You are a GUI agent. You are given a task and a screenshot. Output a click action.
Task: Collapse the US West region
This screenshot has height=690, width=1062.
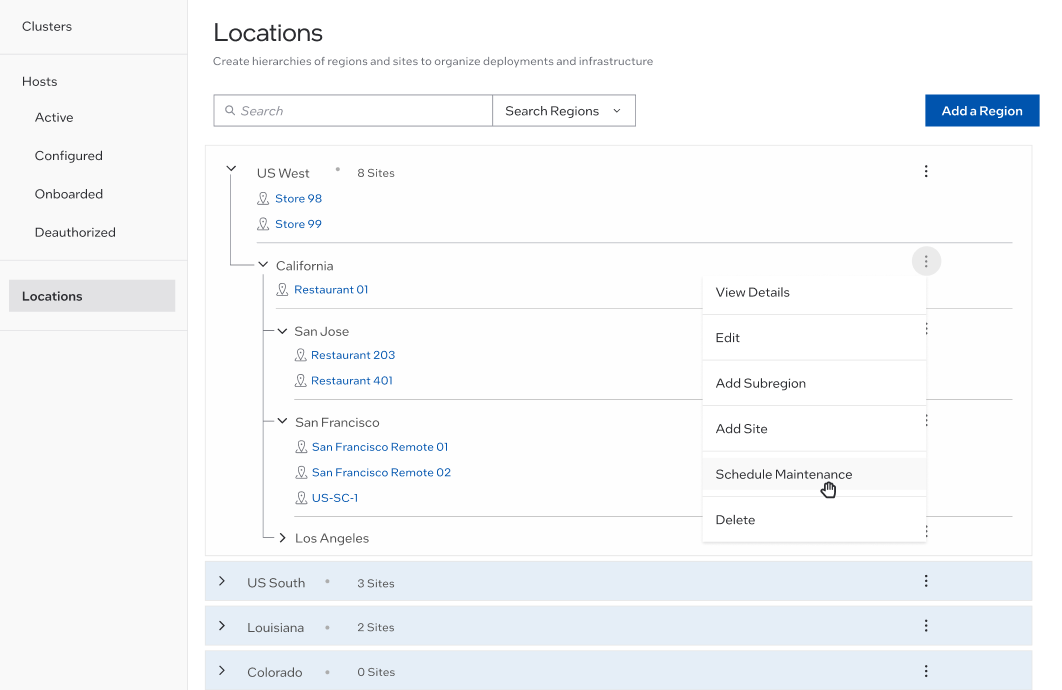231,170
